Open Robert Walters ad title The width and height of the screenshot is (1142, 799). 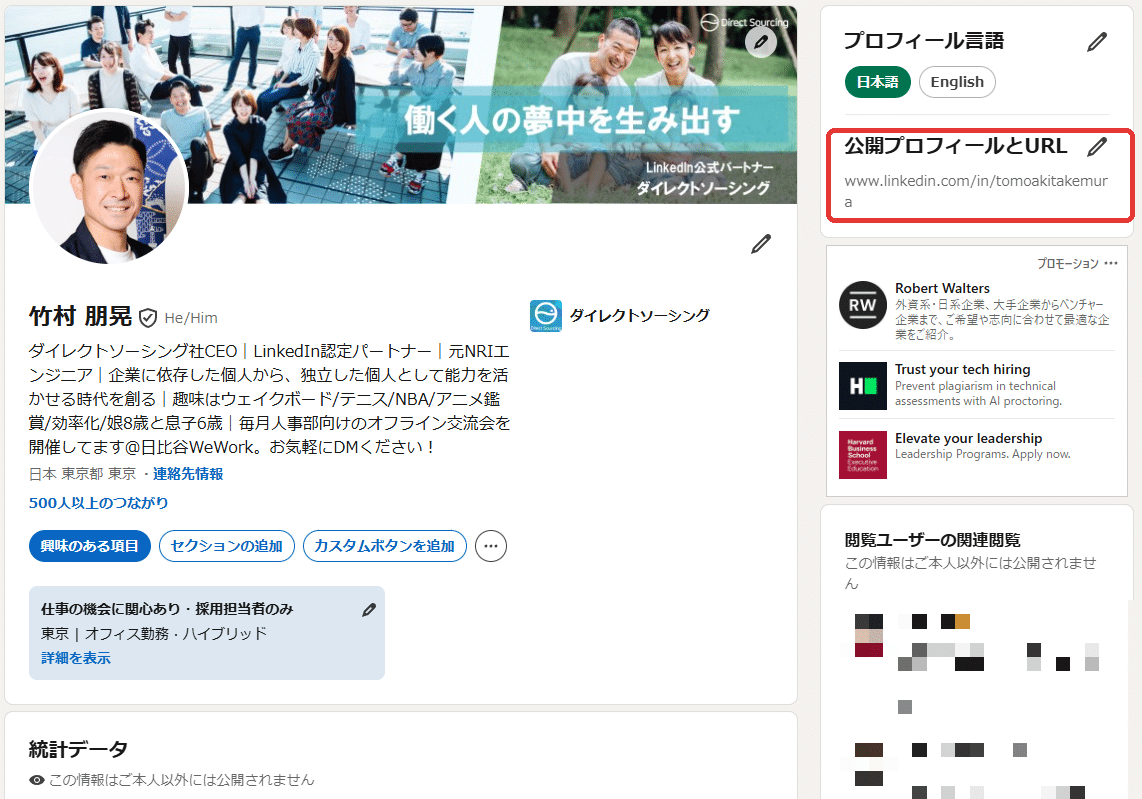coord(942,288)
